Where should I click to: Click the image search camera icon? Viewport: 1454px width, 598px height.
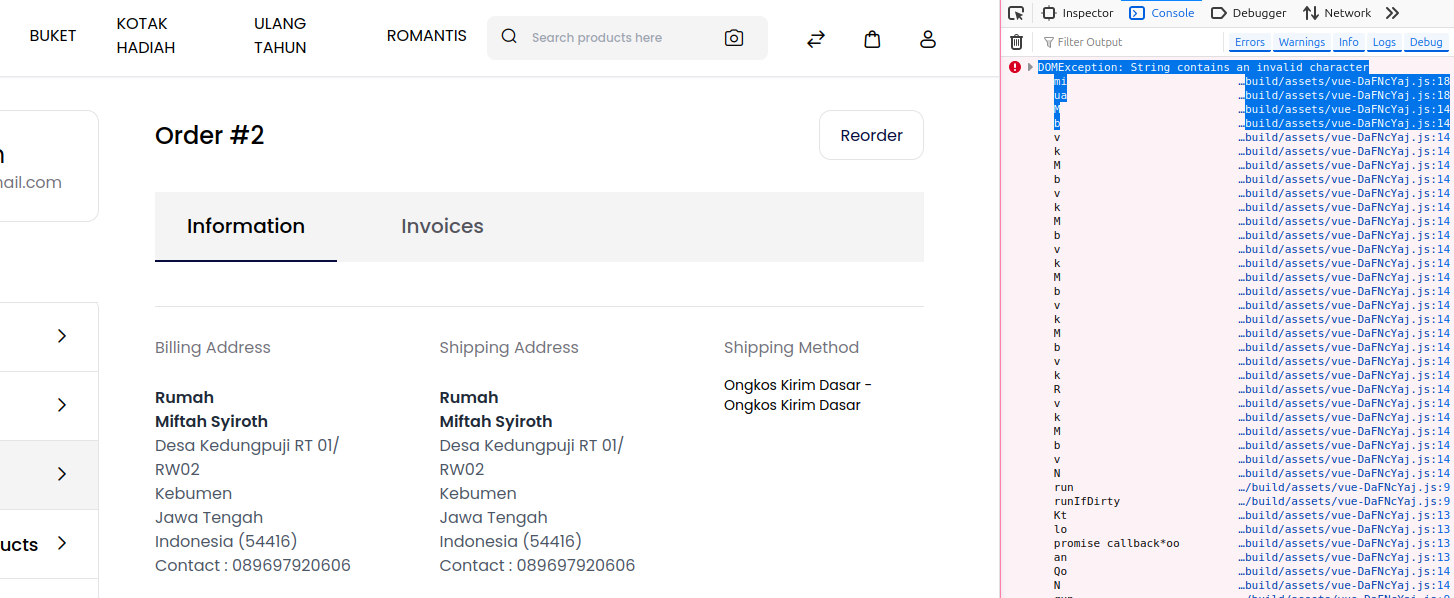pos(734,38)
